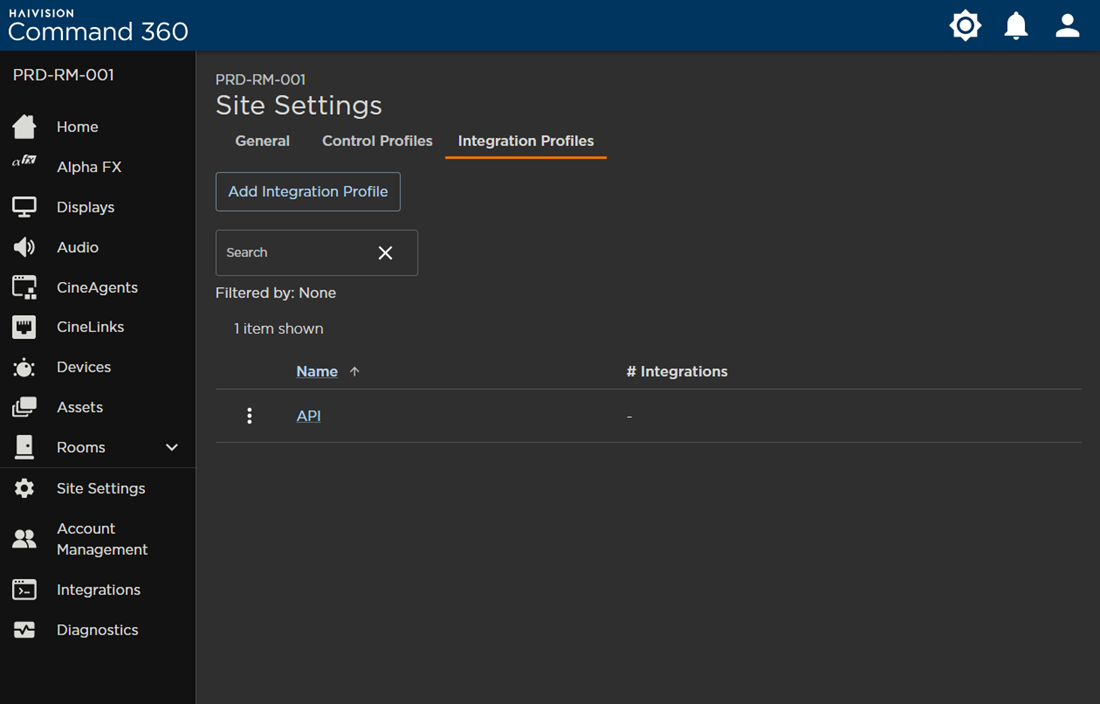
Task: Open the user account profile icon
Action: tap(1067, 26)
